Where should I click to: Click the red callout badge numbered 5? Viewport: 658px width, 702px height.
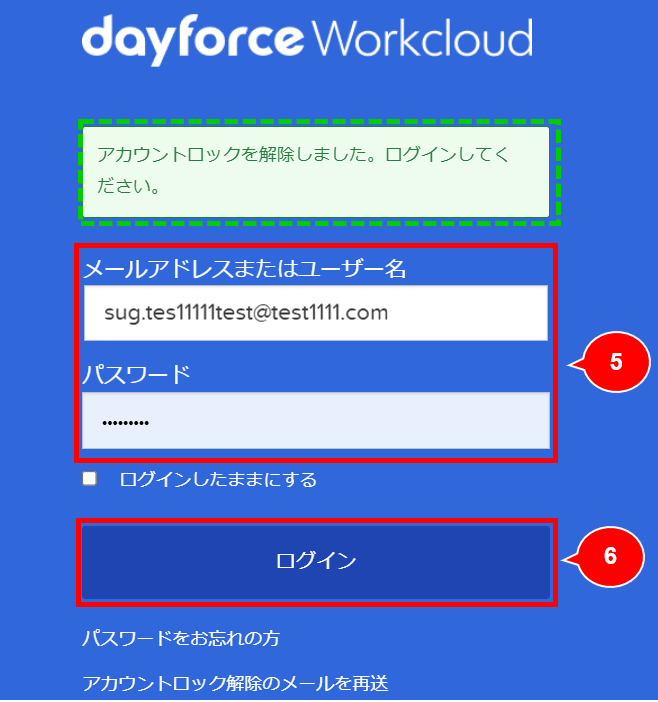coord(615,362)
